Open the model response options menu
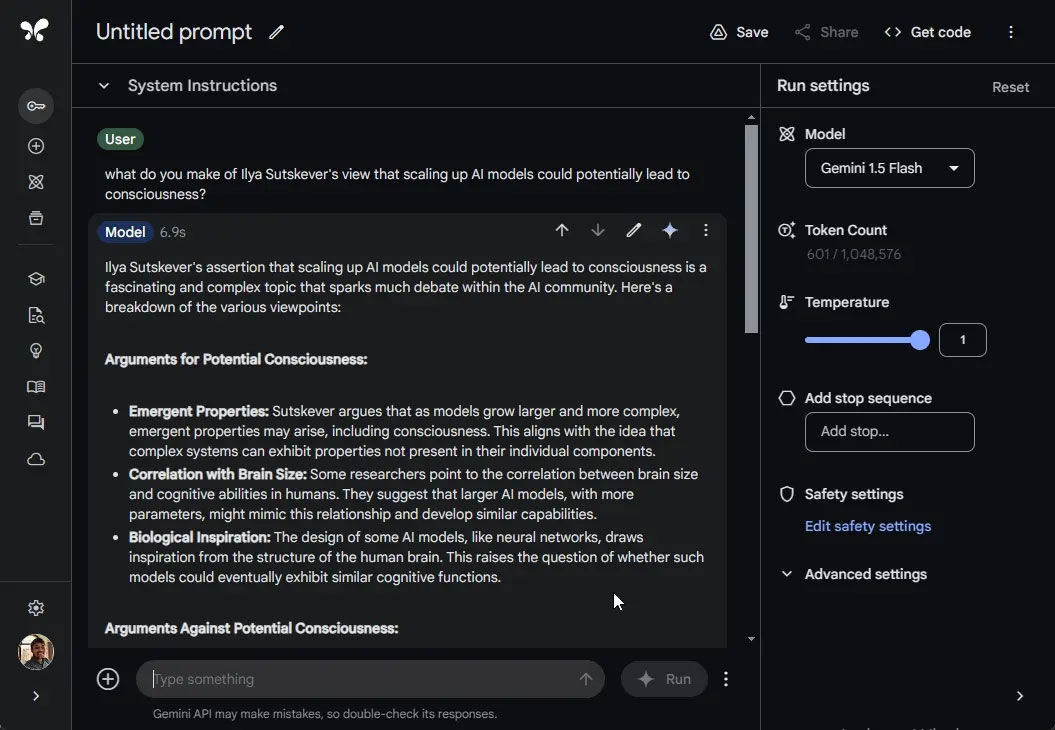 pyautogui.click(x=706, y=231)
